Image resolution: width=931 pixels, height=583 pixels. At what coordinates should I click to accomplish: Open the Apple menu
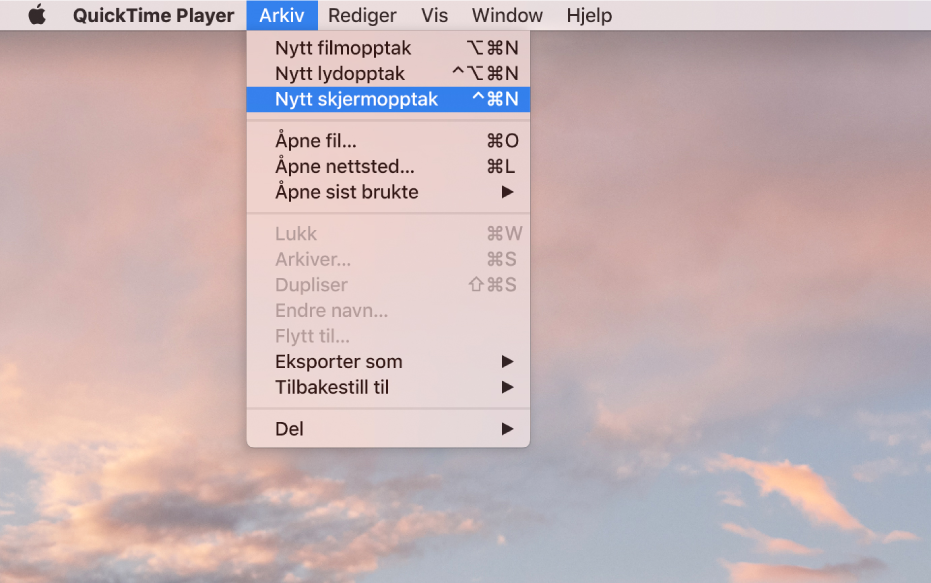(37, 15)
